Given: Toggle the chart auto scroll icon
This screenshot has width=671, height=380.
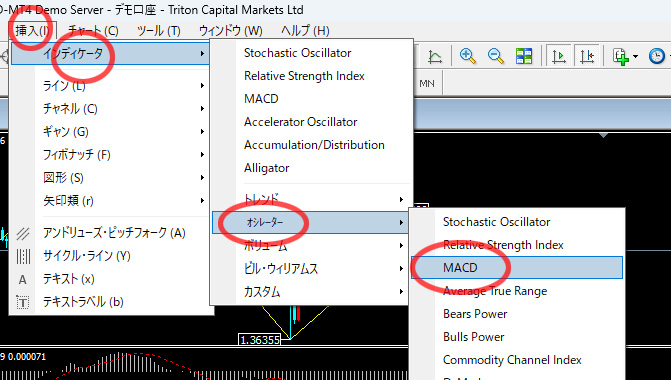Looking at the screenshot, I should (x=559, y=56).
